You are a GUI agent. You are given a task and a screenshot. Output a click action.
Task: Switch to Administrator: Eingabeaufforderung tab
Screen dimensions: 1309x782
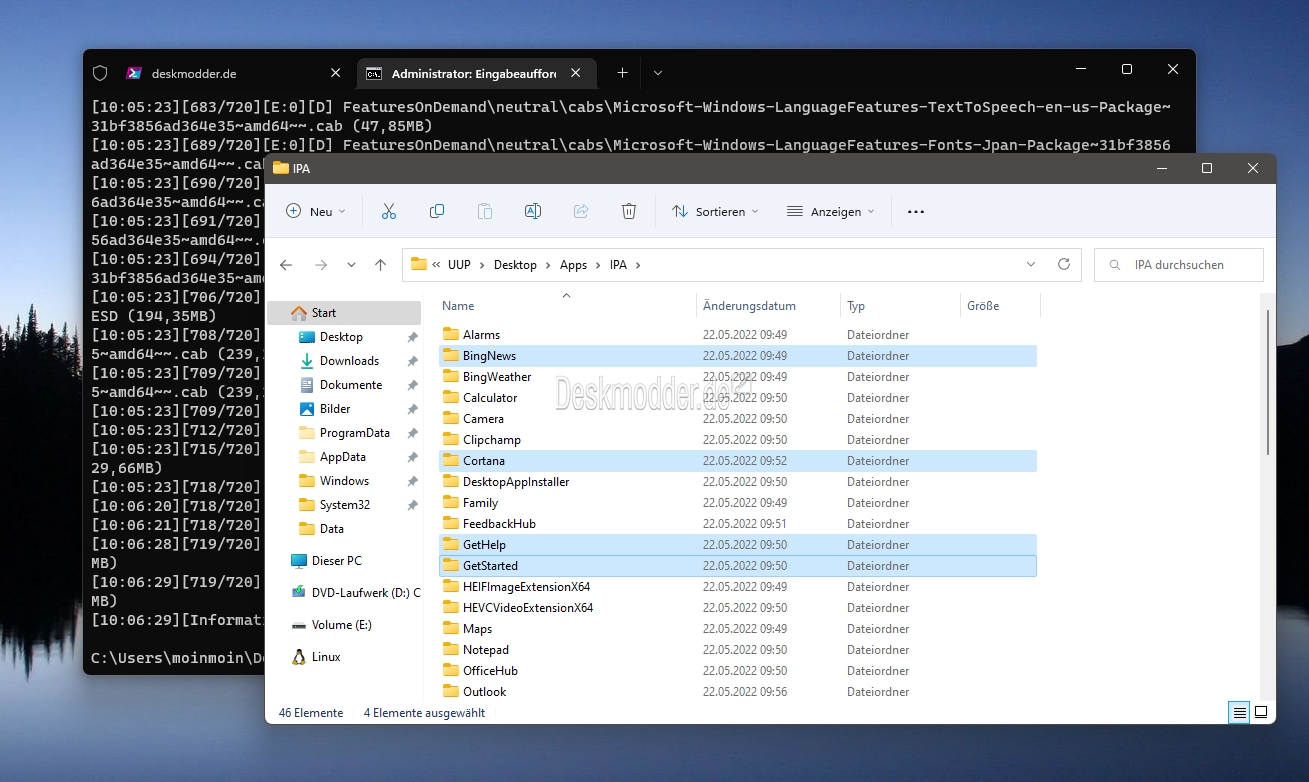pyautogui.click(x=475, y=73)
